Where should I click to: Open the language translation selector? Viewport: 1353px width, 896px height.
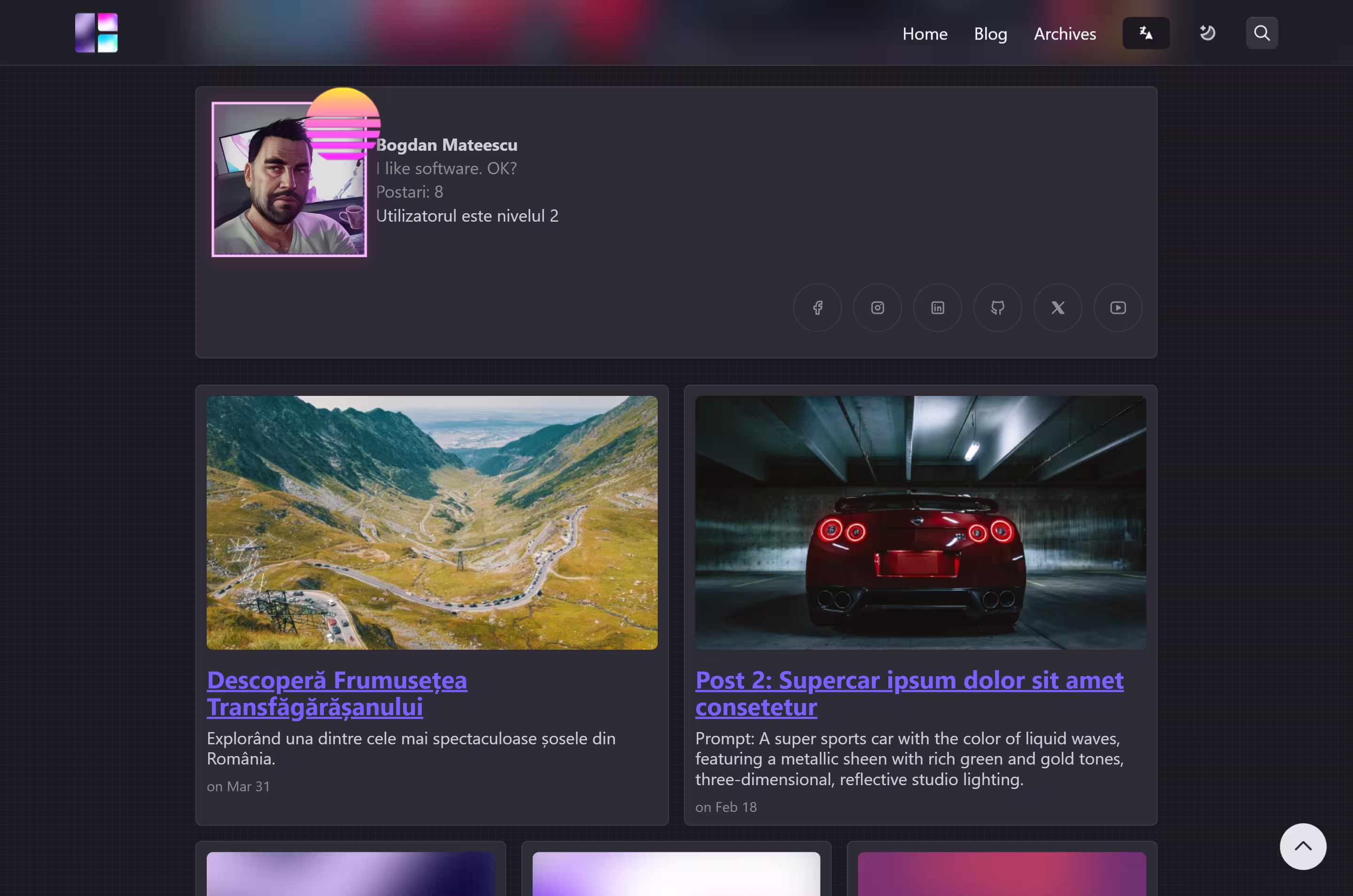pos(1145,33)
